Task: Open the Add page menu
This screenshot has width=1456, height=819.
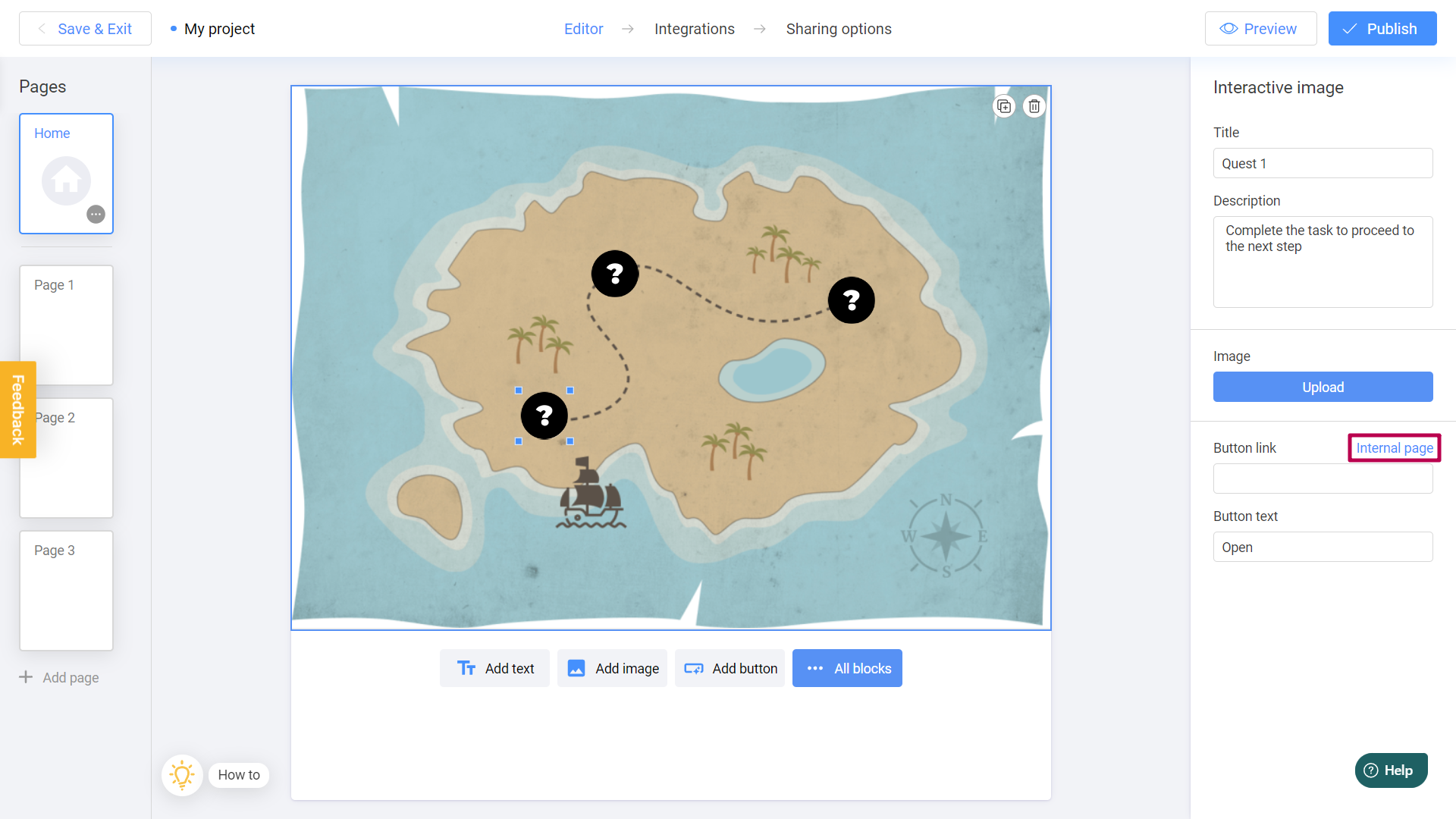Action: pyautogui.click(x=59, y=677)
